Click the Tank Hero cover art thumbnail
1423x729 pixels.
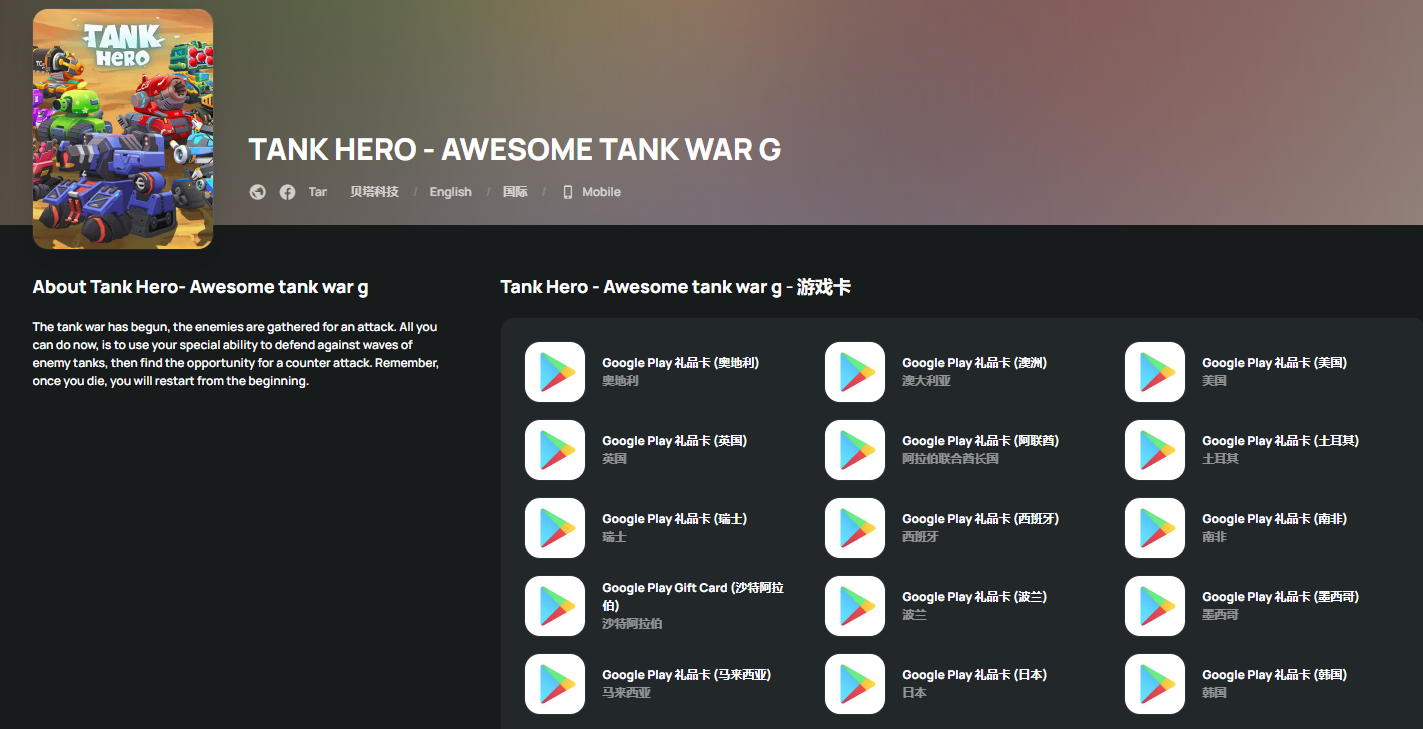[x=123, y=129]
